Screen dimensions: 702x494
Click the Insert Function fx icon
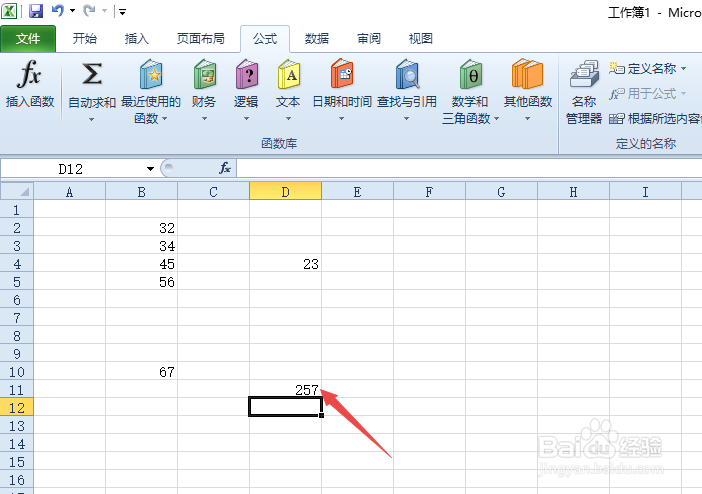click(30, 73)
